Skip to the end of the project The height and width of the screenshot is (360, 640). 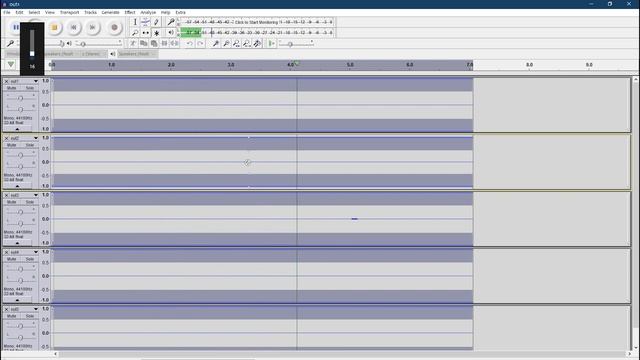tap(93, 27)
